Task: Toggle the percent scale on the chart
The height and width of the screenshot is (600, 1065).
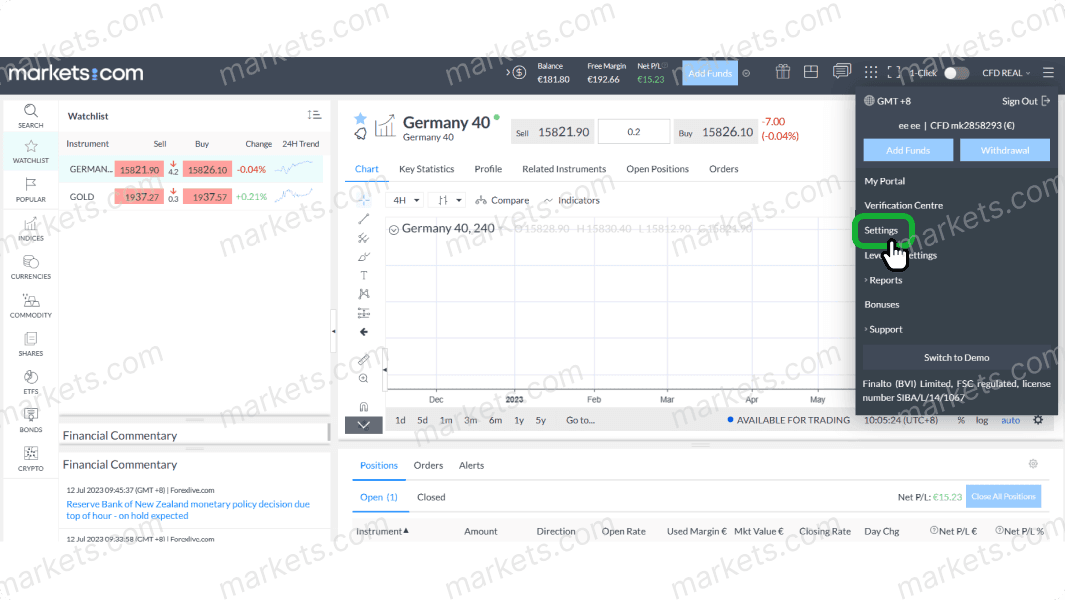Action: pos(961,420)
